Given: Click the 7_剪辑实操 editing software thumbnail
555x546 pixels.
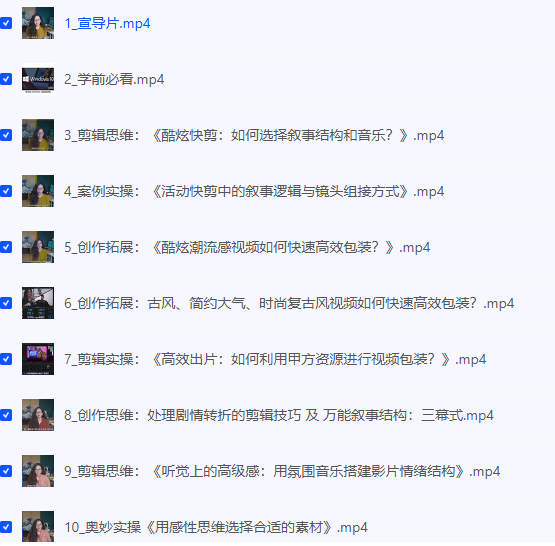Looking at the screenshot, I should [x=38, y=359].
